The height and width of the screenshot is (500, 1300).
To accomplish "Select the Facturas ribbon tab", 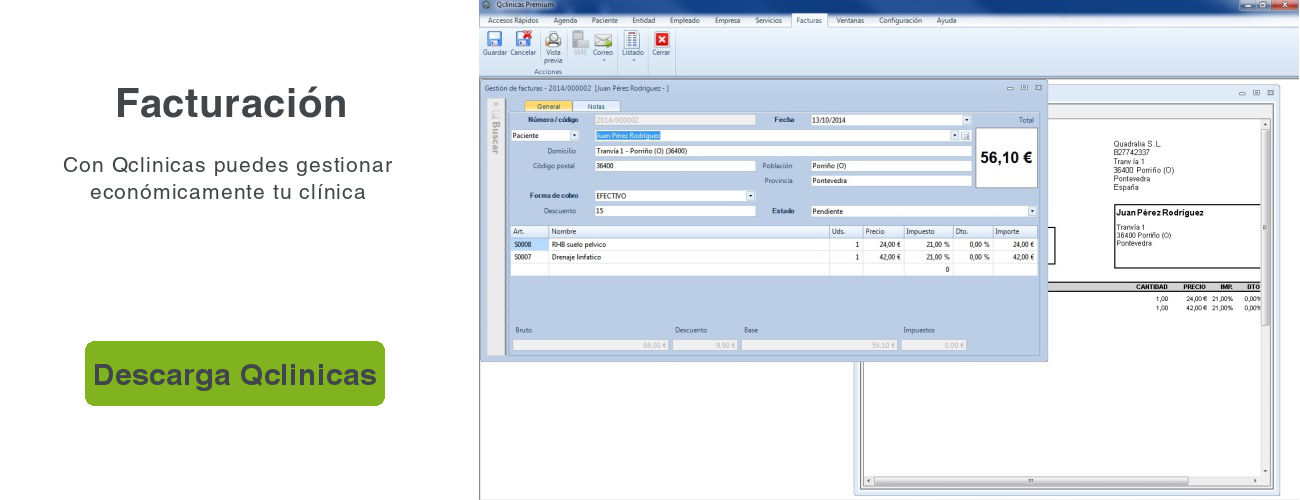I will click(x=809, y=20).
